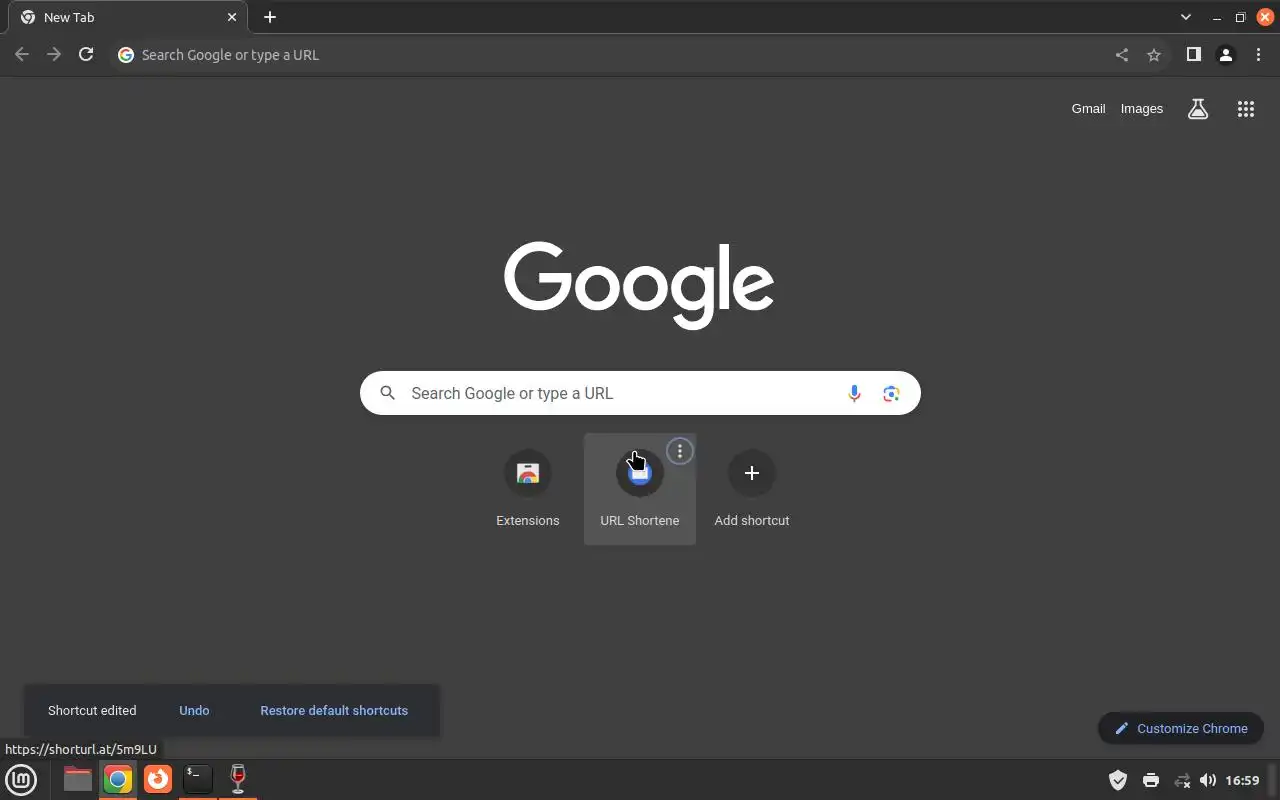
Task: Open the network connection tray icon
Action: pos(1182,780)
